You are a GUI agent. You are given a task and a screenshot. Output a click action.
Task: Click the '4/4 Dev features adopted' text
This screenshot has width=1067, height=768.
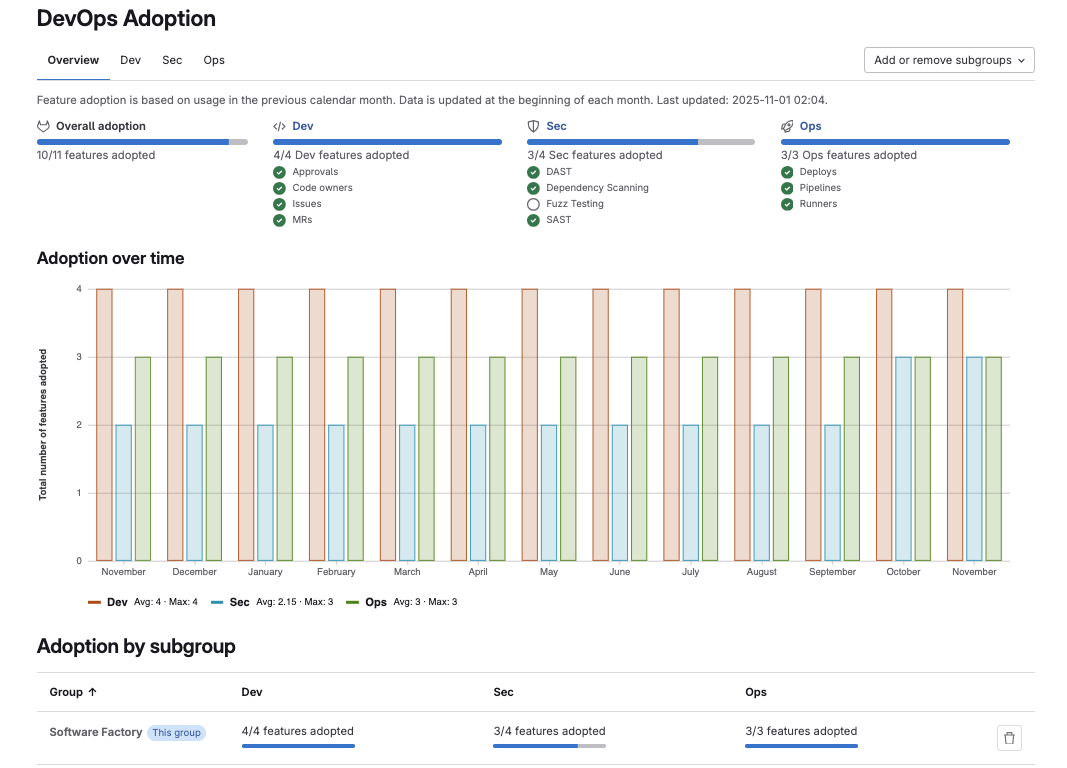point(341,155)
